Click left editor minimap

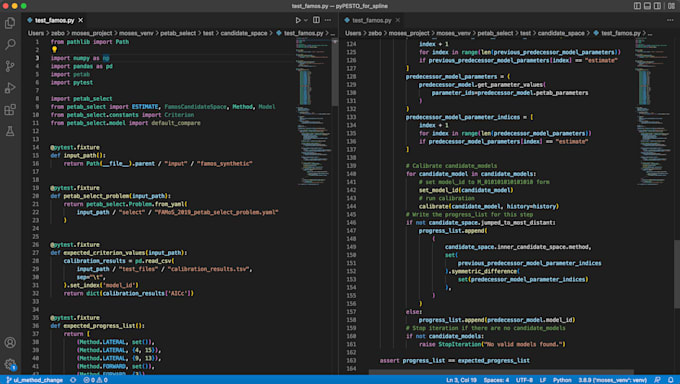coord(313,113)
